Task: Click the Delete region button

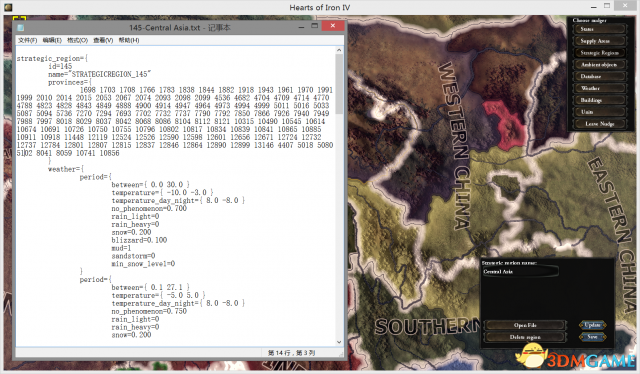Action: (x=525, y=337)
